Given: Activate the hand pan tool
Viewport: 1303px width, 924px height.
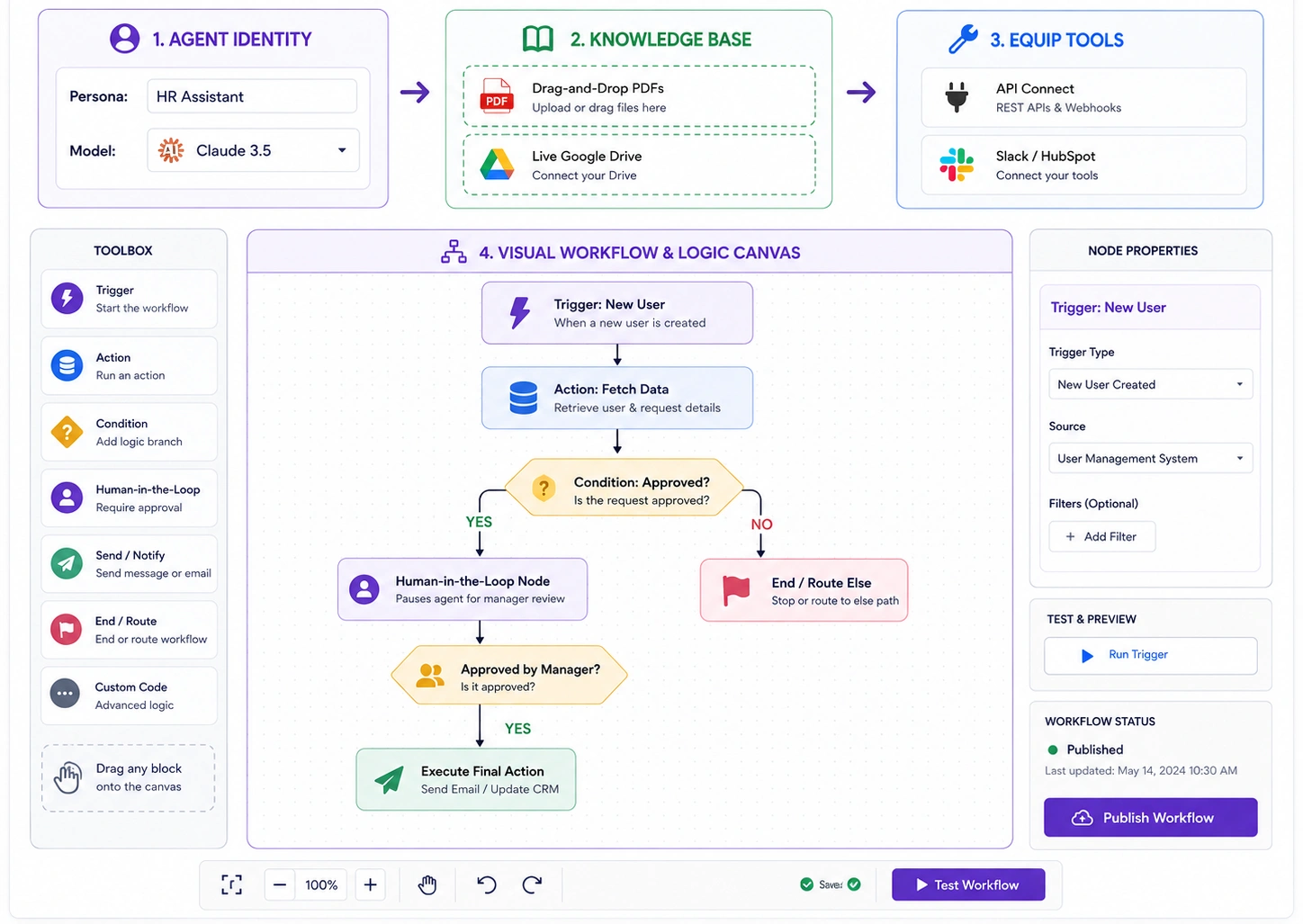Looking at the screenshot, I should pyautogui.click(x=427, y=884).
